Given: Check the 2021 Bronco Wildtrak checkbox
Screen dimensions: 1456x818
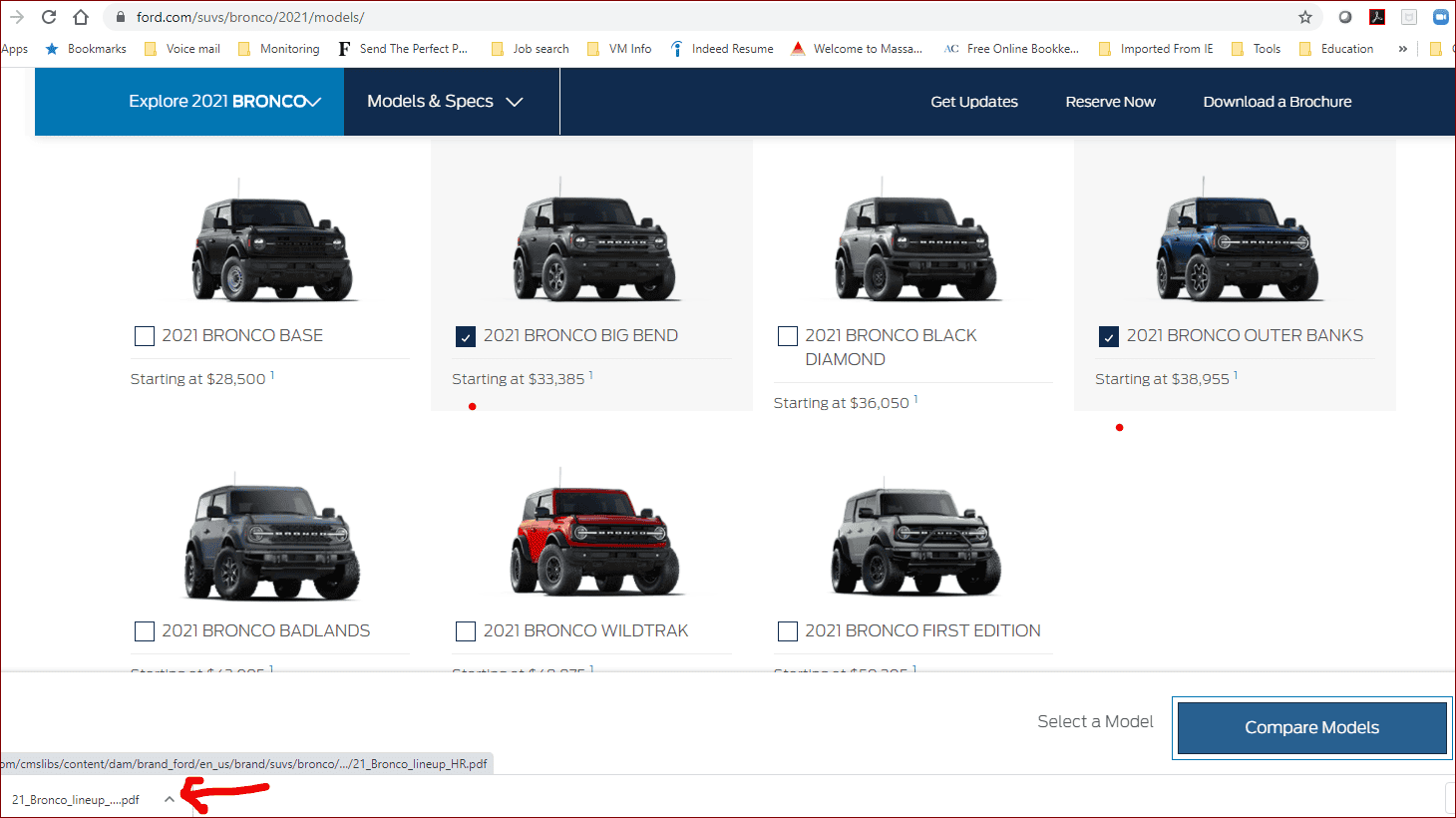Looking at the screenshot, I should [x=466, y=631].
